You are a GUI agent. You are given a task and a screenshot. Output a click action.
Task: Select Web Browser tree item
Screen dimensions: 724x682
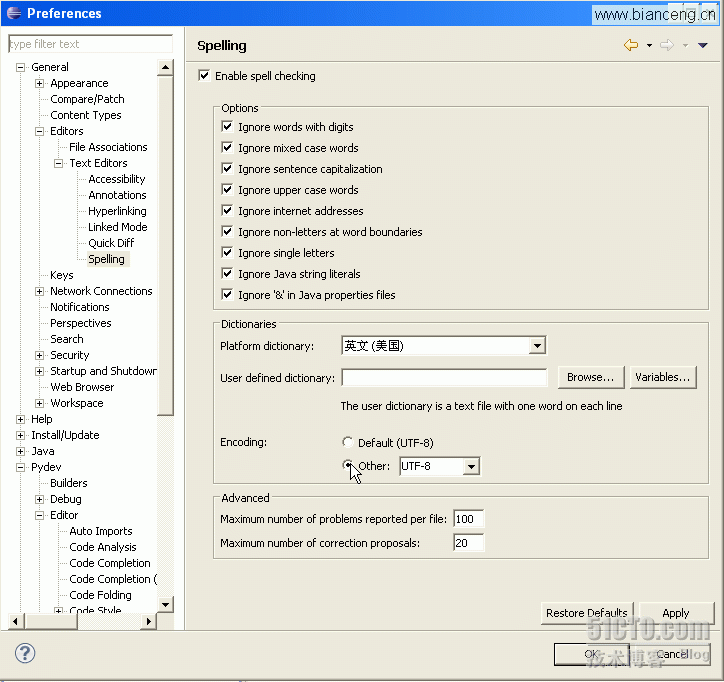pyautogui.click(x=82, y=387)
